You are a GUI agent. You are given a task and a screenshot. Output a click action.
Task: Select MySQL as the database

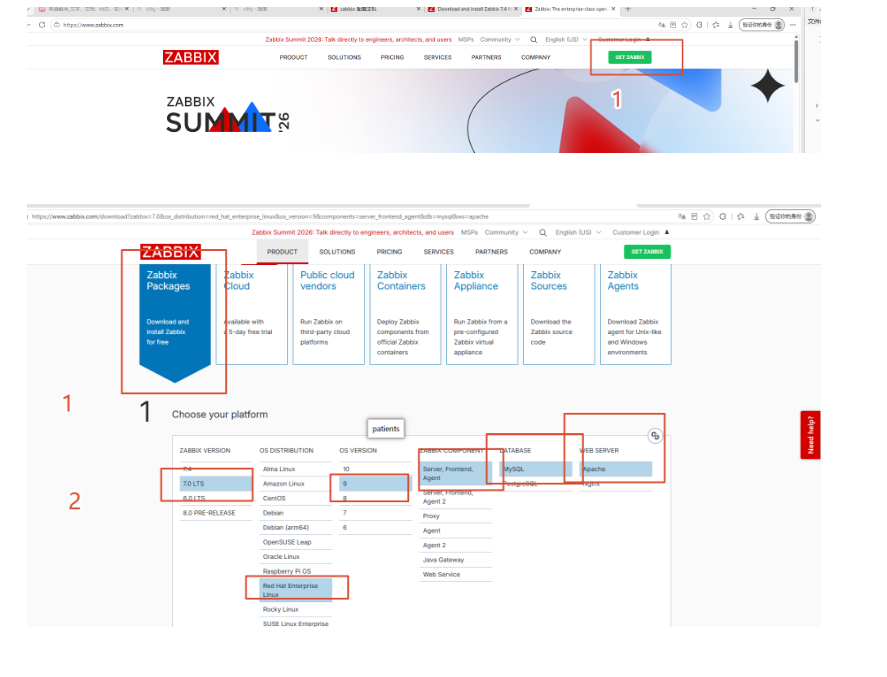click(536, 469)
